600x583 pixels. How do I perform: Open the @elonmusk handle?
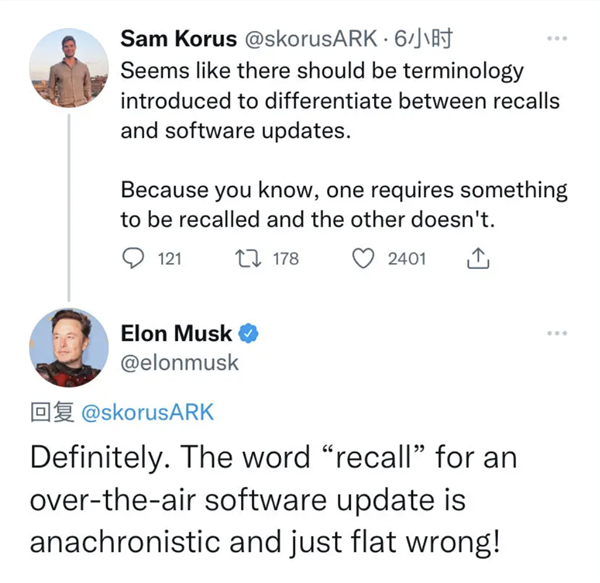(x=179, y=363)
